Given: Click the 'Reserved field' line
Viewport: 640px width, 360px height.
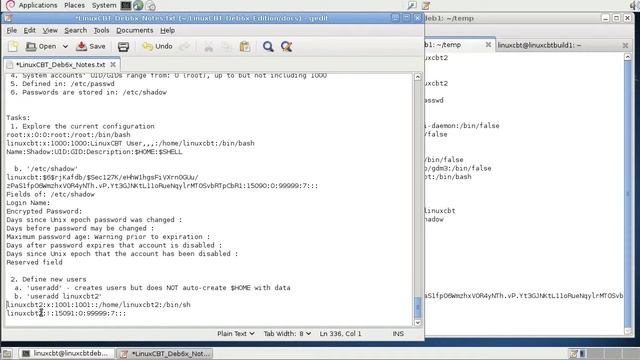Looking at the screenshot, I should [x=34, y=262].
